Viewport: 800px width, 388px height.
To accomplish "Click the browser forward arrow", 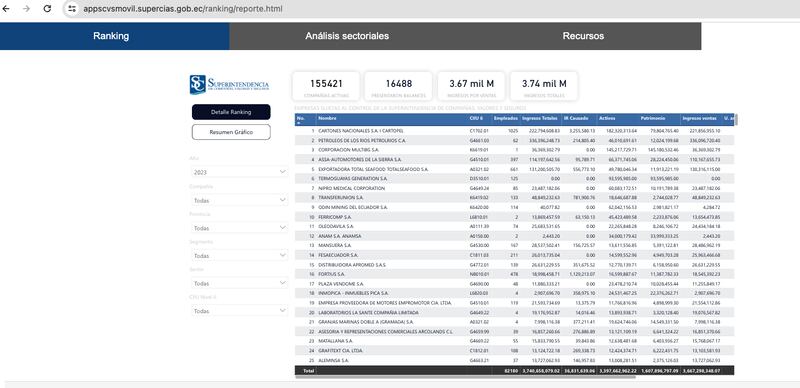I will tap(27, 9).
